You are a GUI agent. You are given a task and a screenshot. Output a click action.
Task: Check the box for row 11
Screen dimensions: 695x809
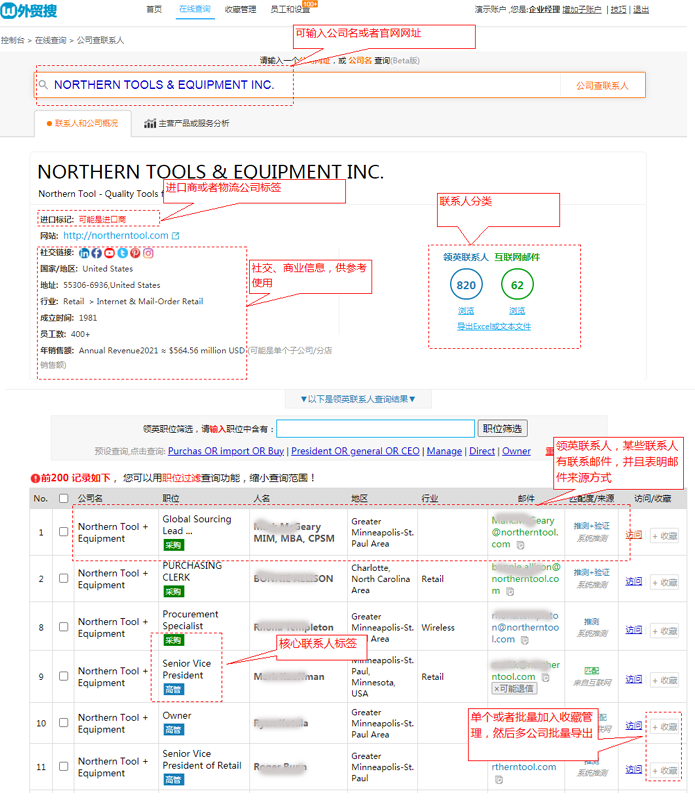63,767
